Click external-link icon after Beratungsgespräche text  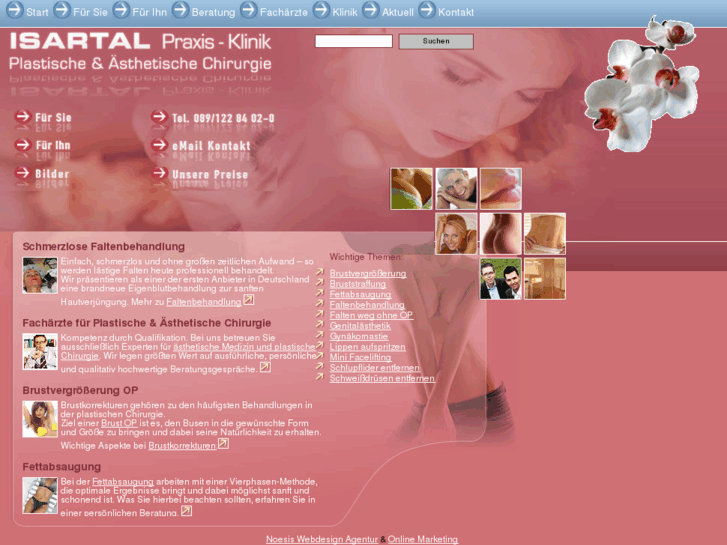[x=265, y=367]
